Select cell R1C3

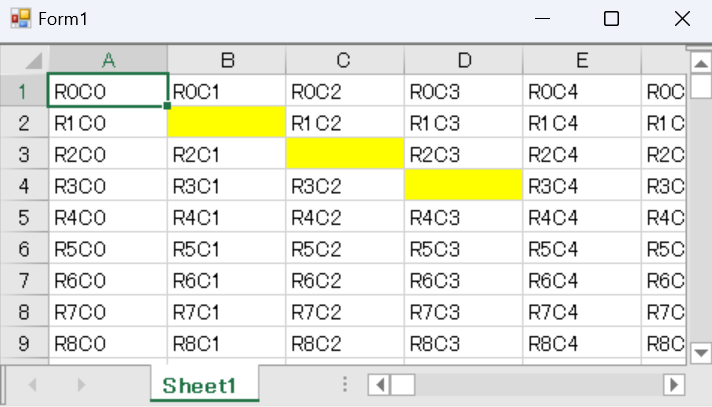pyautogui.click(x=464, y=123)
